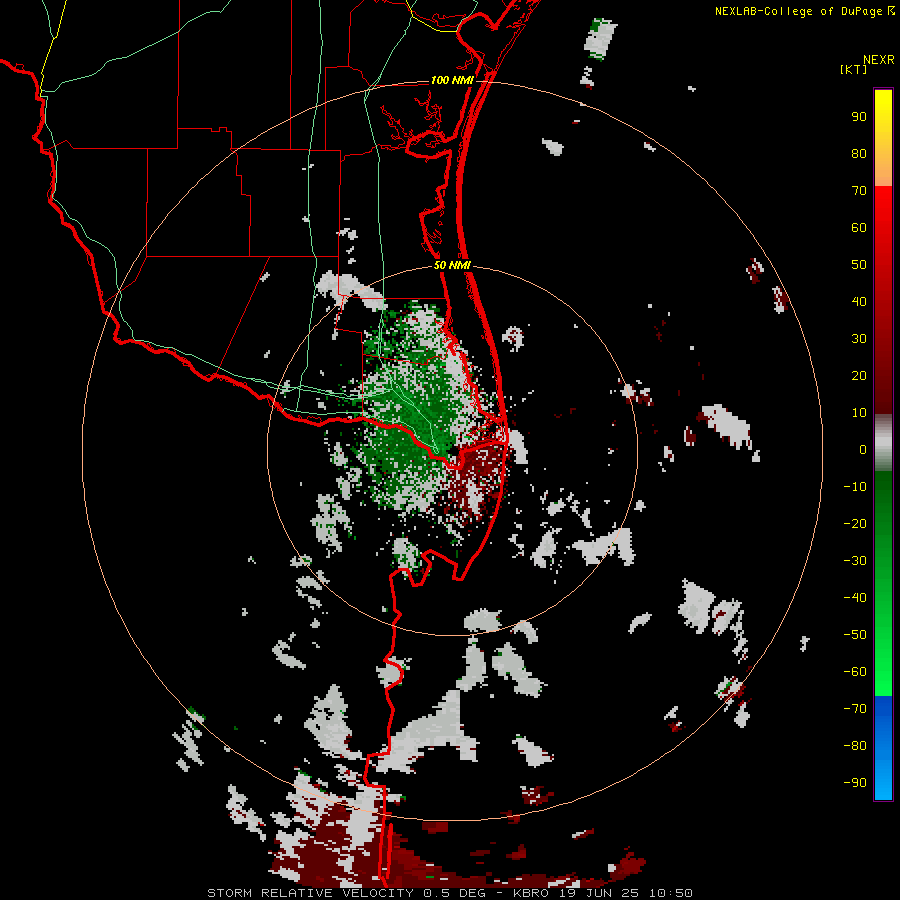The height and width of the screenshot is (900, 900).
Task: Click the 20 value on velocity scale
Action: 859,376
